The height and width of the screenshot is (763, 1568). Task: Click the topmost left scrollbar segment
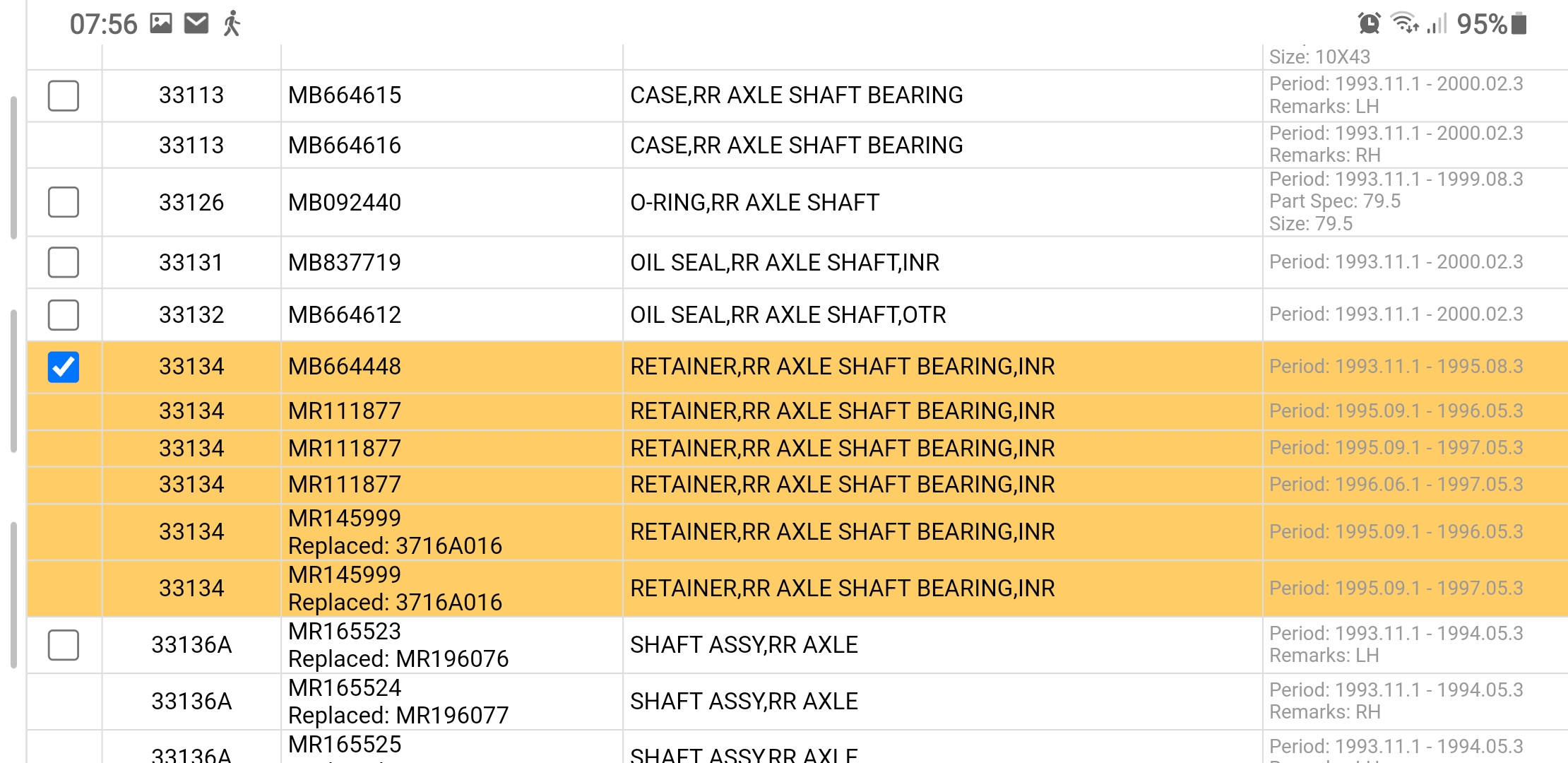[13, 167]
